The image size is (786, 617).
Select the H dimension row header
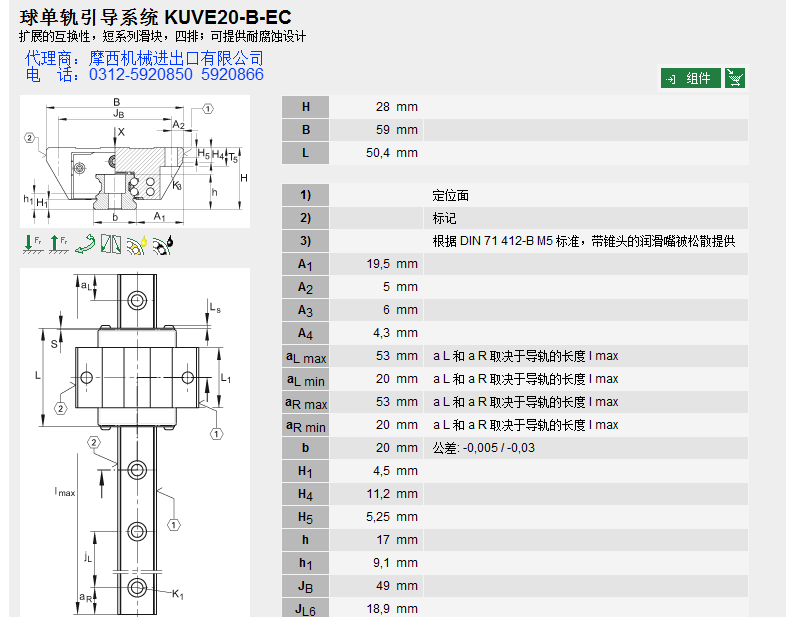[306, 107]
